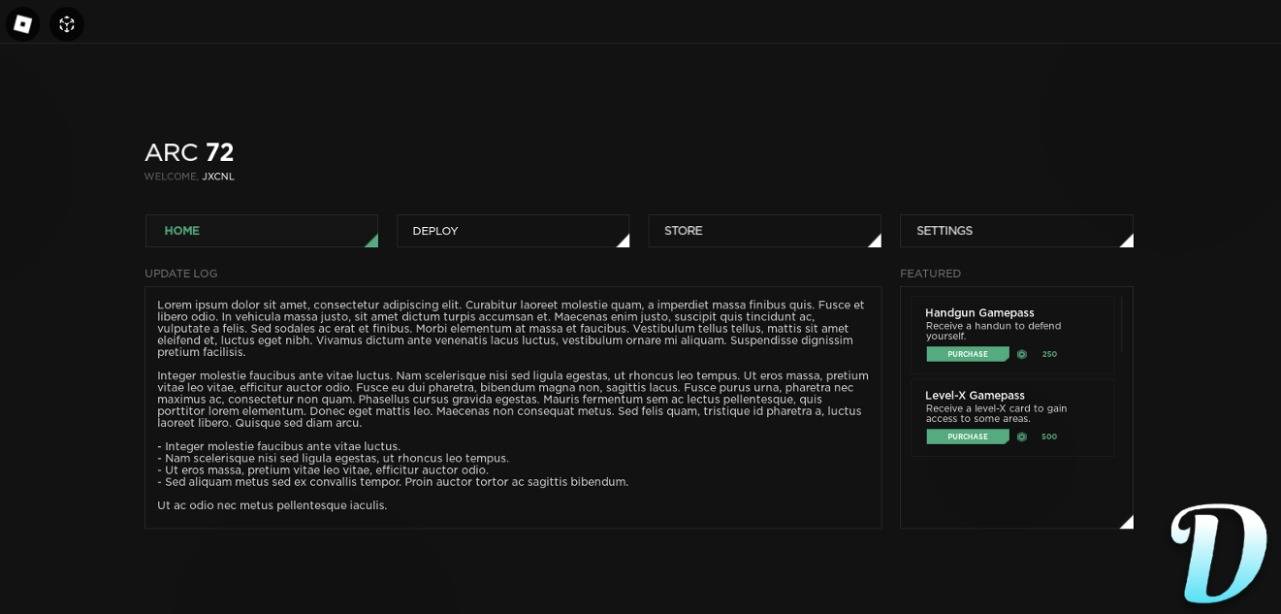
Task: Go to the Store tab
Action: pyautogui.click(x=764, y=231)
